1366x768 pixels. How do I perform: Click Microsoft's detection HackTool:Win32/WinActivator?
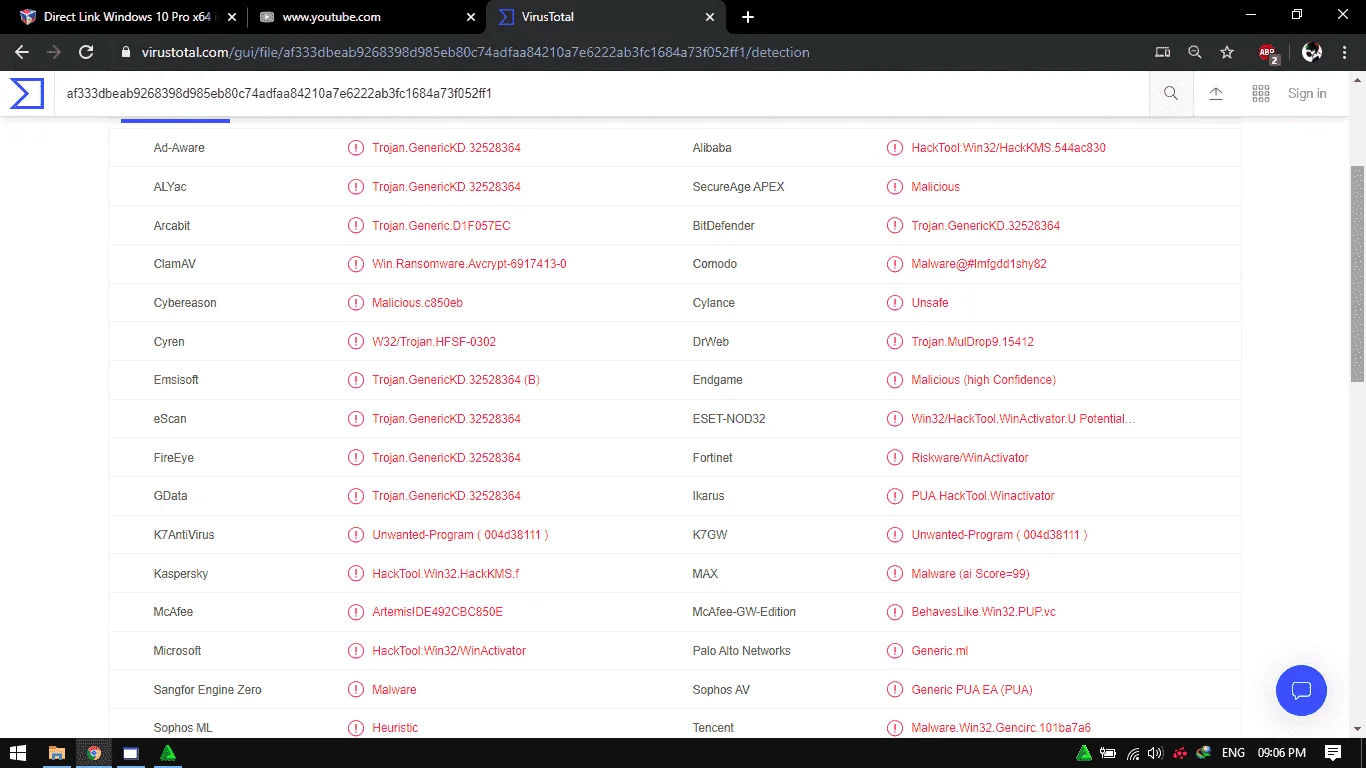pyautogui.click(x=449, y=651)
